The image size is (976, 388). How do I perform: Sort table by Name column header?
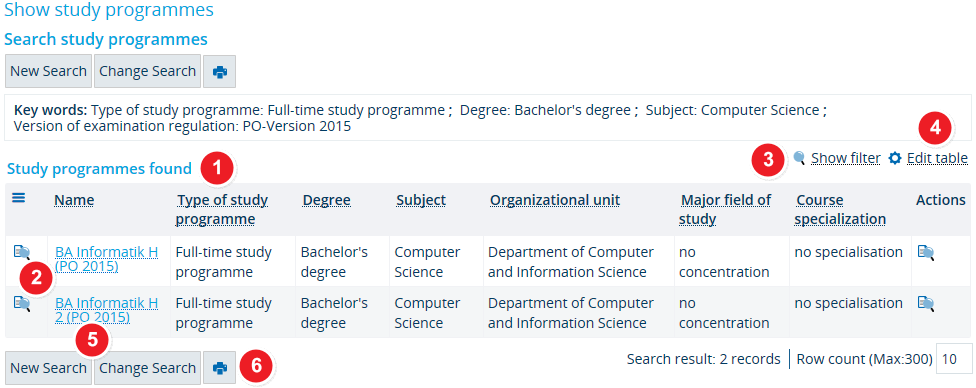click(x=74, y=200)
